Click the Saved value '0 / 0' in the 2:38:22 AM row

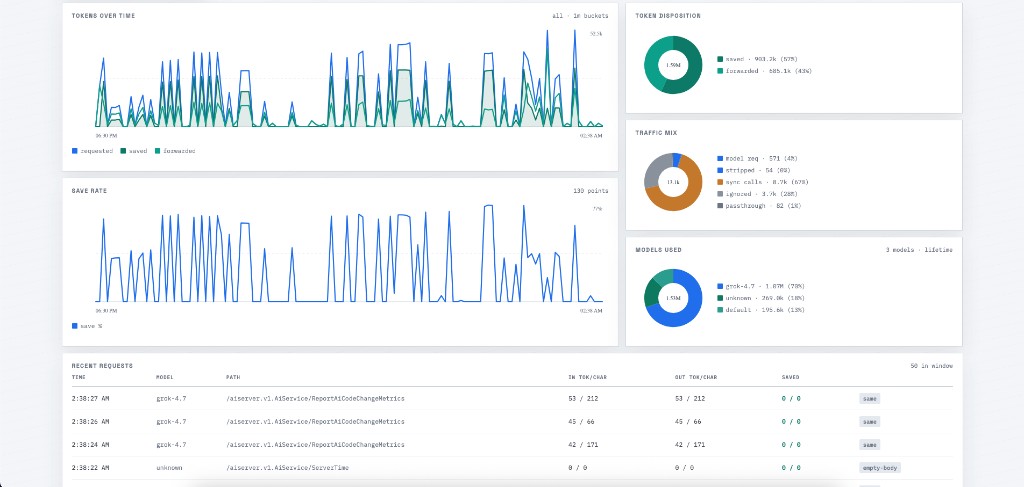(792, 468)
